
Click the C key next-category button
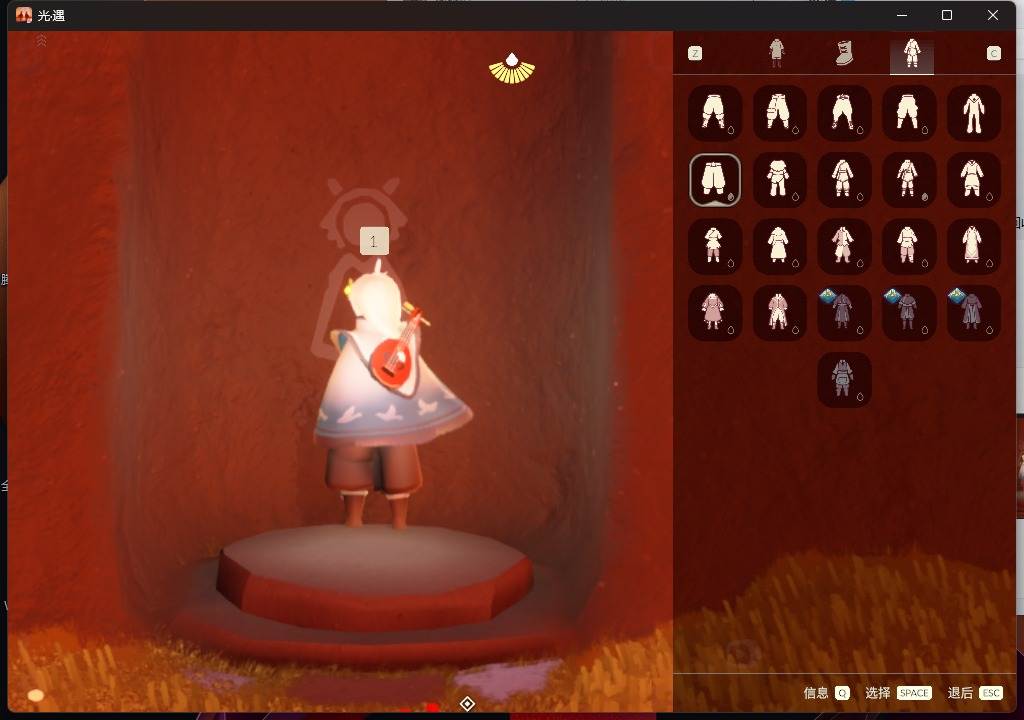point(993,54)
